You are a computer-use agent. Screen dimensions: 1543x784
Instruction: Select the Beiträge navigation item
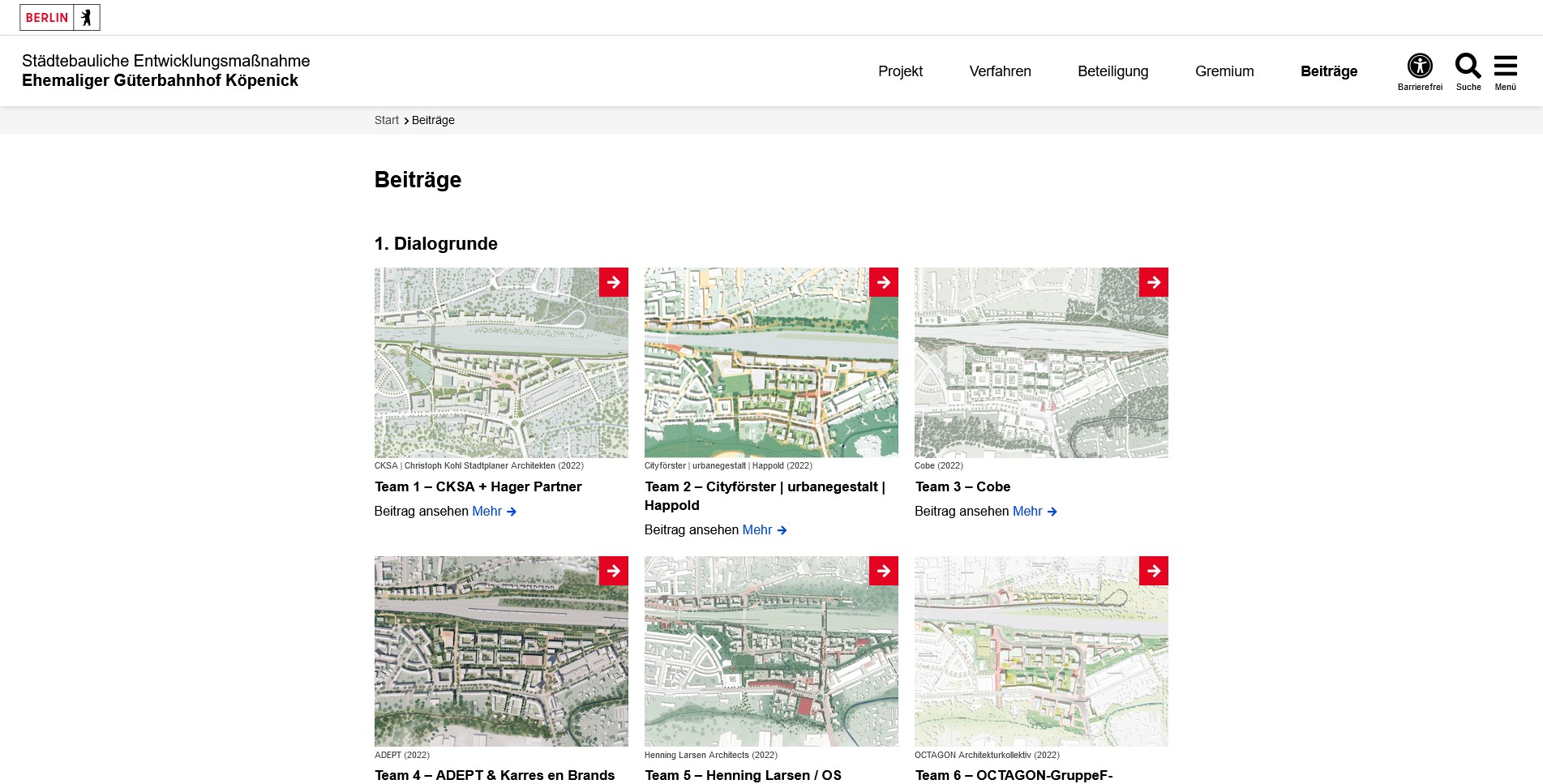tap(1328, 71)
